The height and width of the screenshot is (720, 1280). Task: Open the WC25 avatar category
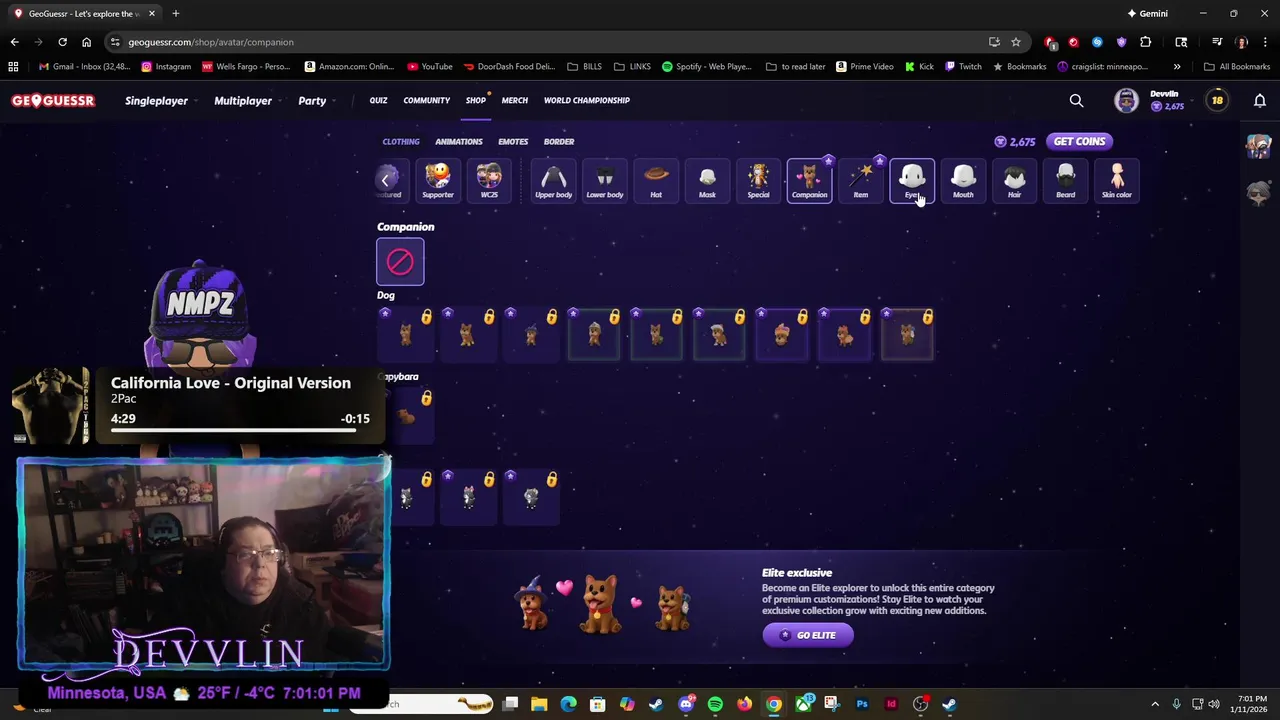(489, 181)
